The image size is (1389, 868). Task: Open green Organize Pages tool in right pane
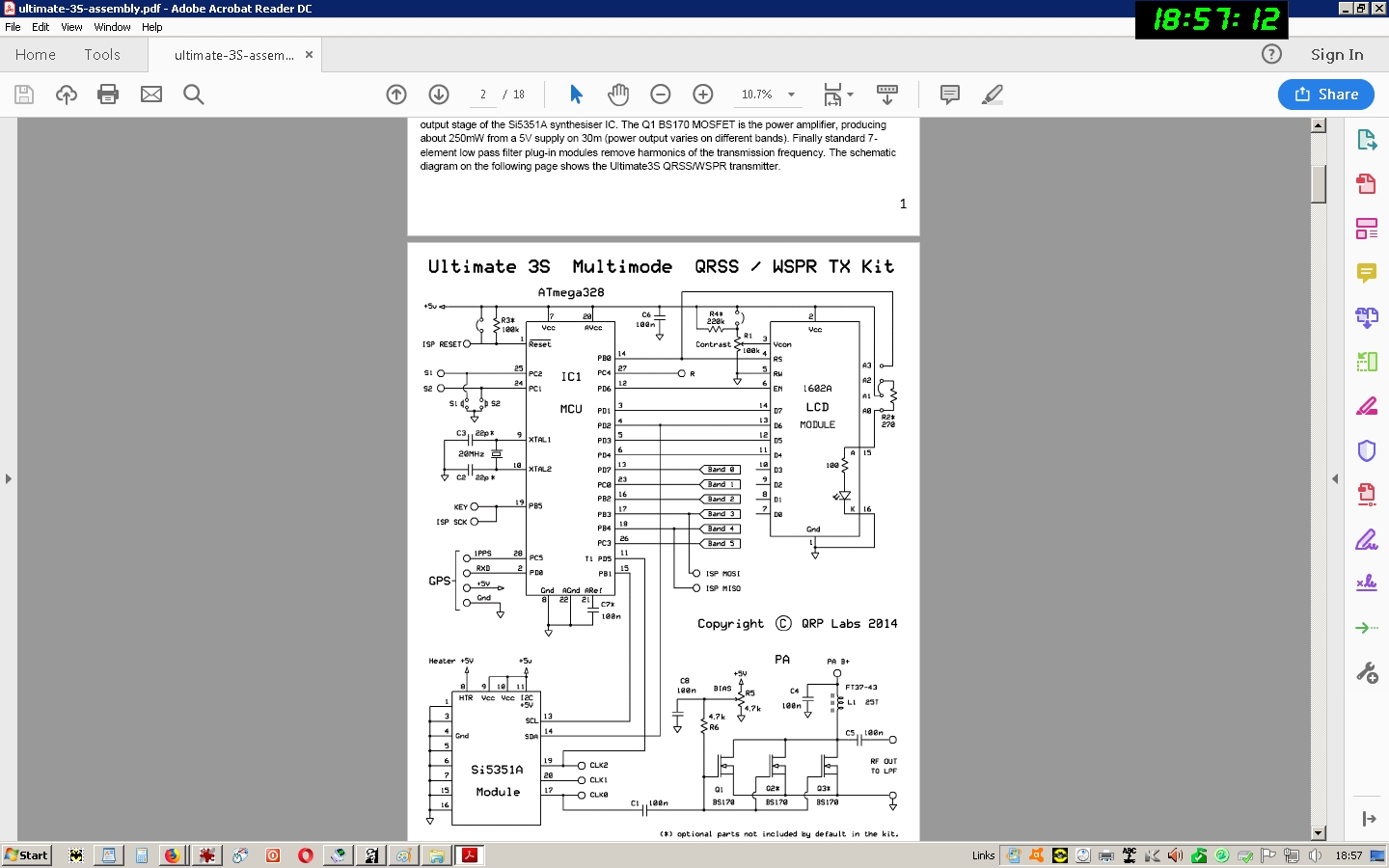point(1367,362)
